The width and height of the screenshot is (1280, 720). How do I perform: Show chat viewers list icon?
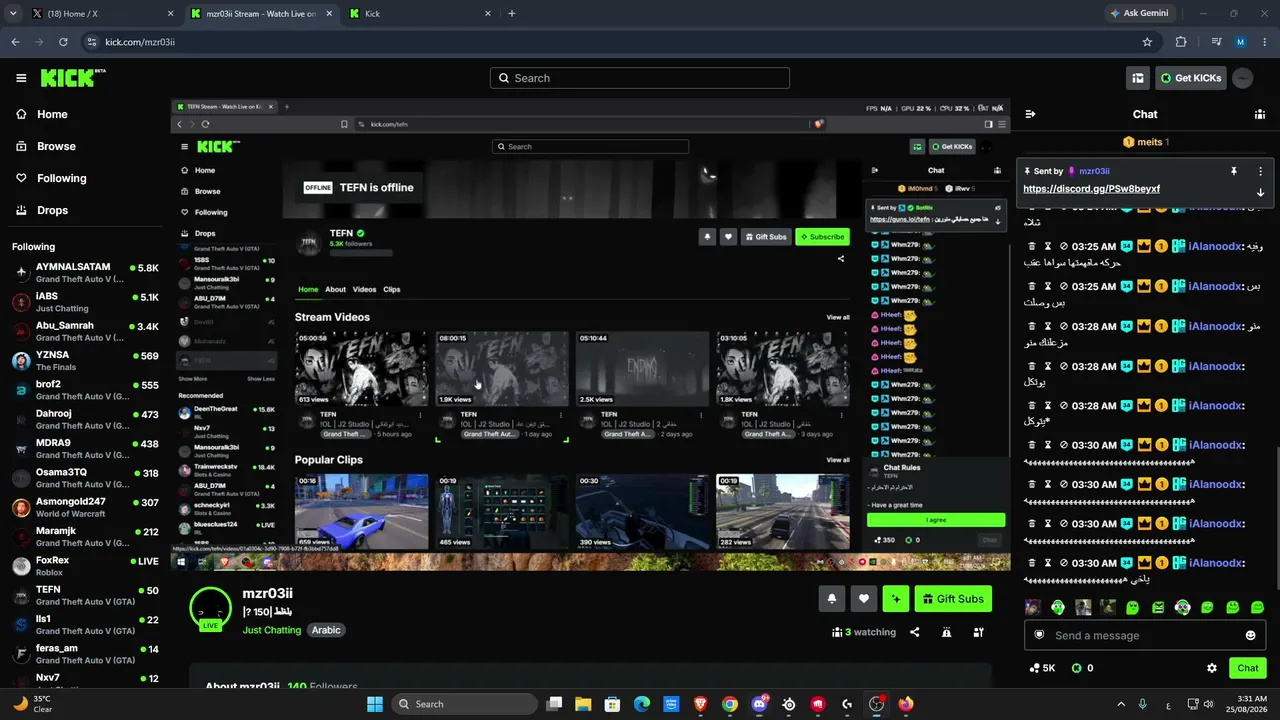pos(1260,114)
